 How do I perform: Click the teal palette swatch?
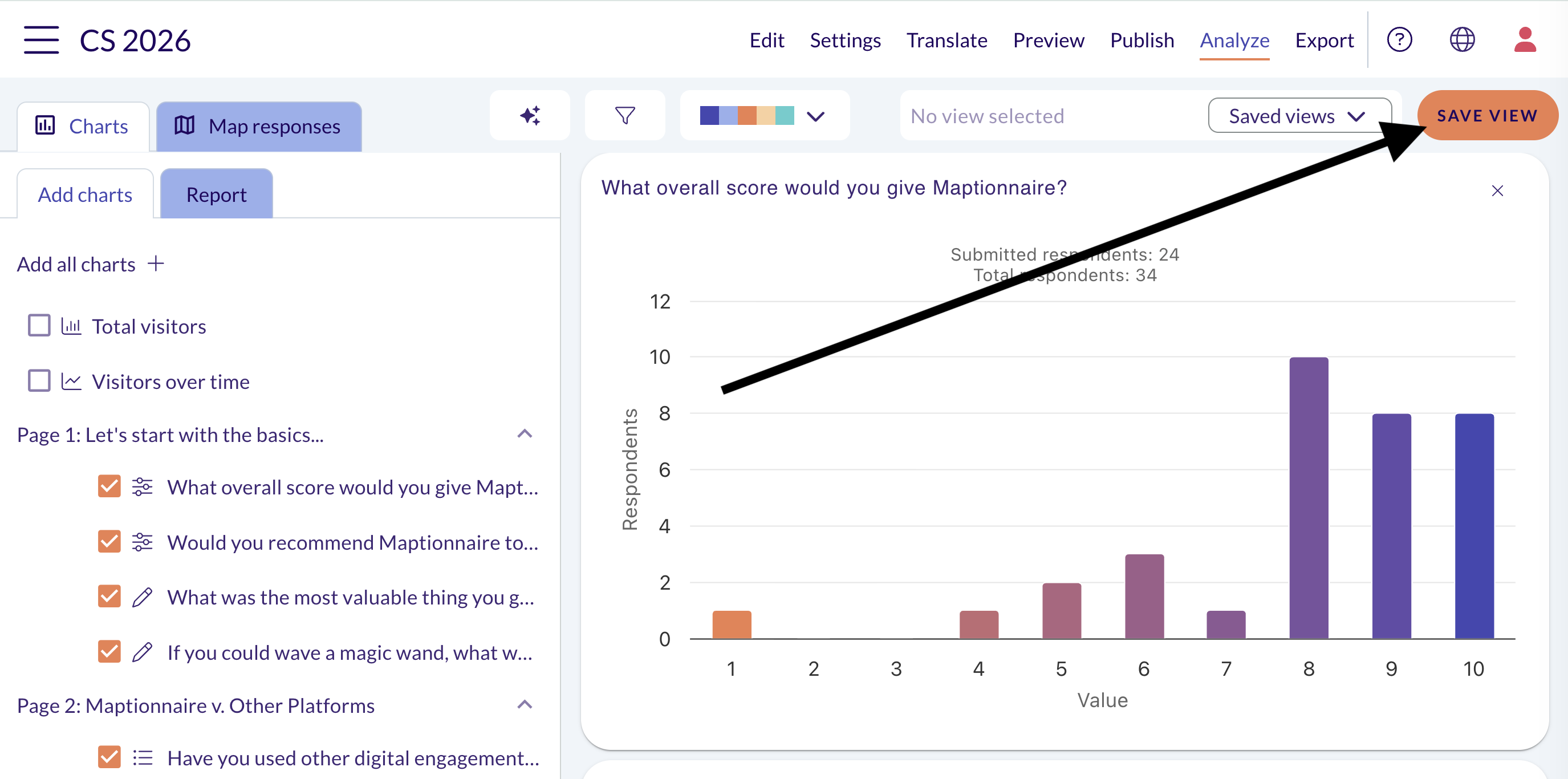[x=785, y=116]
